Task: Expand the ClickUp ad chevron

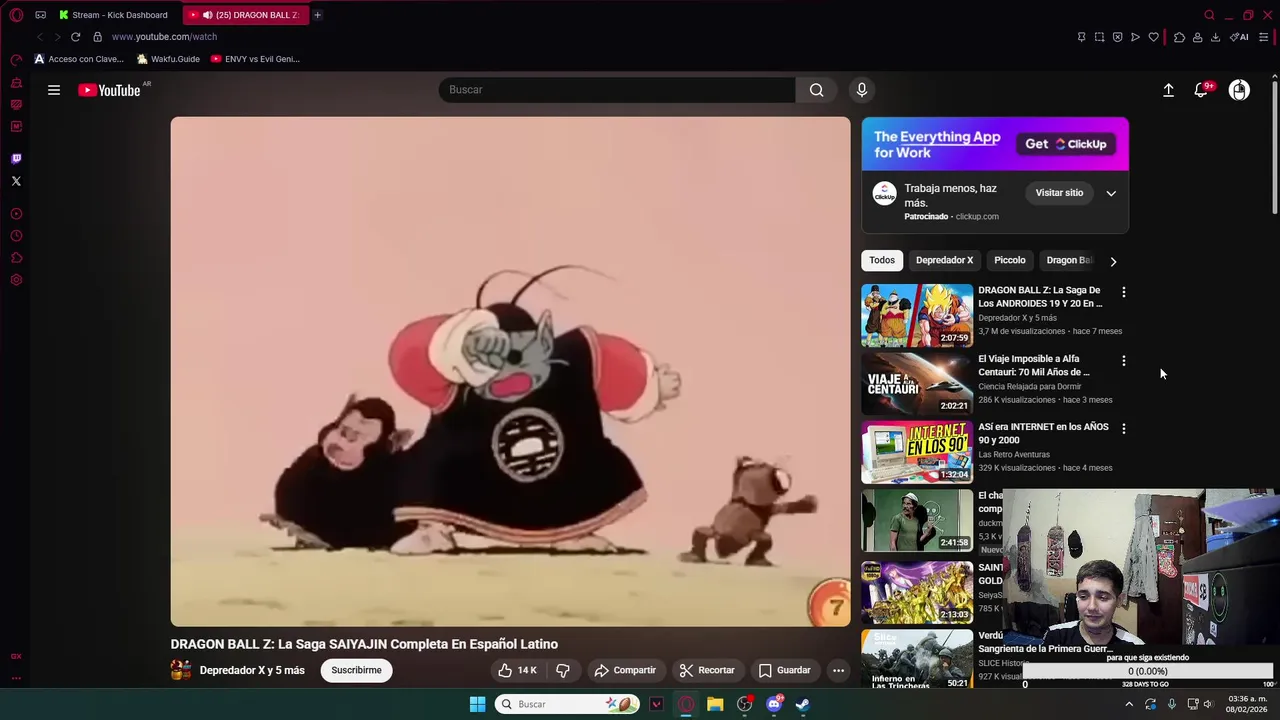Action: (1111, 193)
